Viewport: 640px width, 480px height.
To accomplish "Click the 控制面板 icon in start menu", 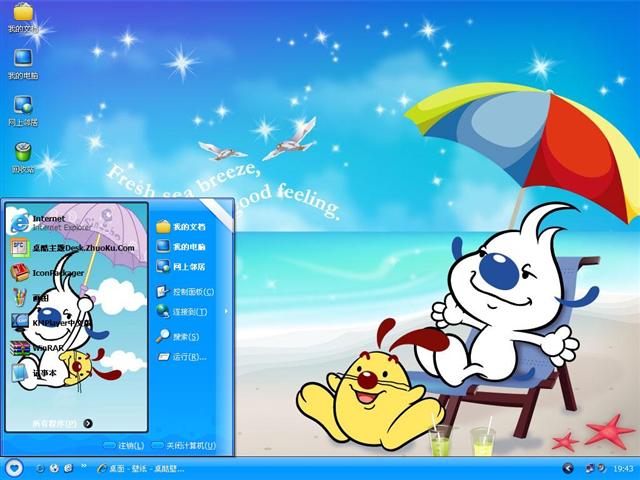I will [x=163, y=291].
